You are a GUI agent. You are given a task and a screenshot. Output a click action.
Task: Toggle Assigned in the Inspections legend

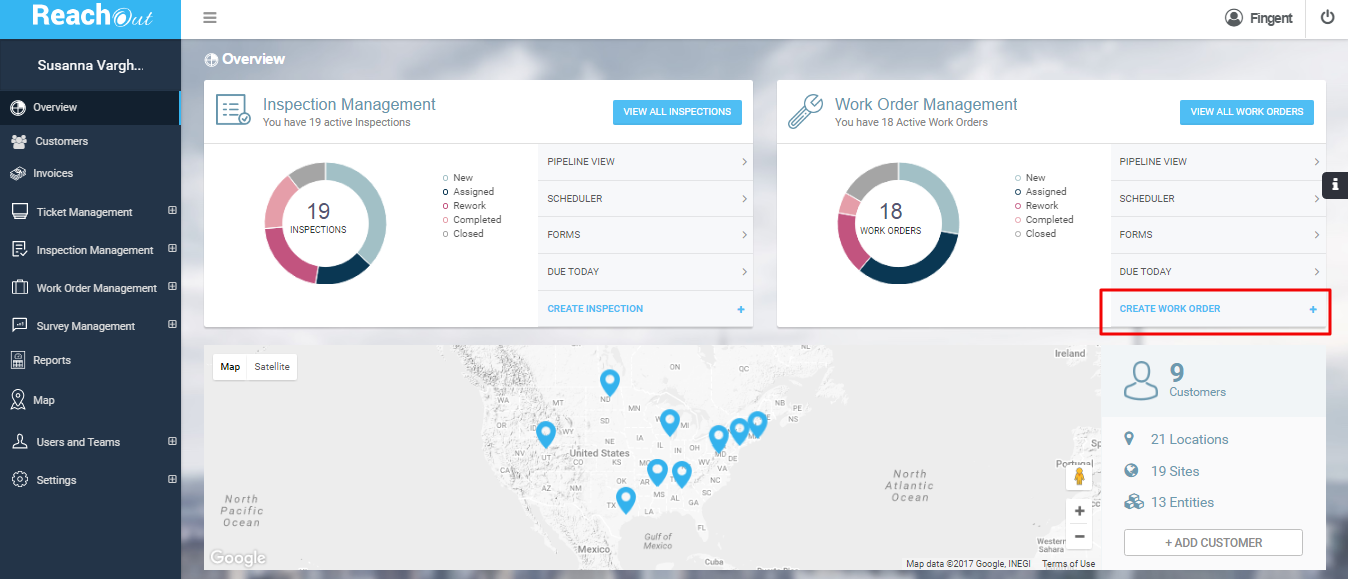coord(467,192)
